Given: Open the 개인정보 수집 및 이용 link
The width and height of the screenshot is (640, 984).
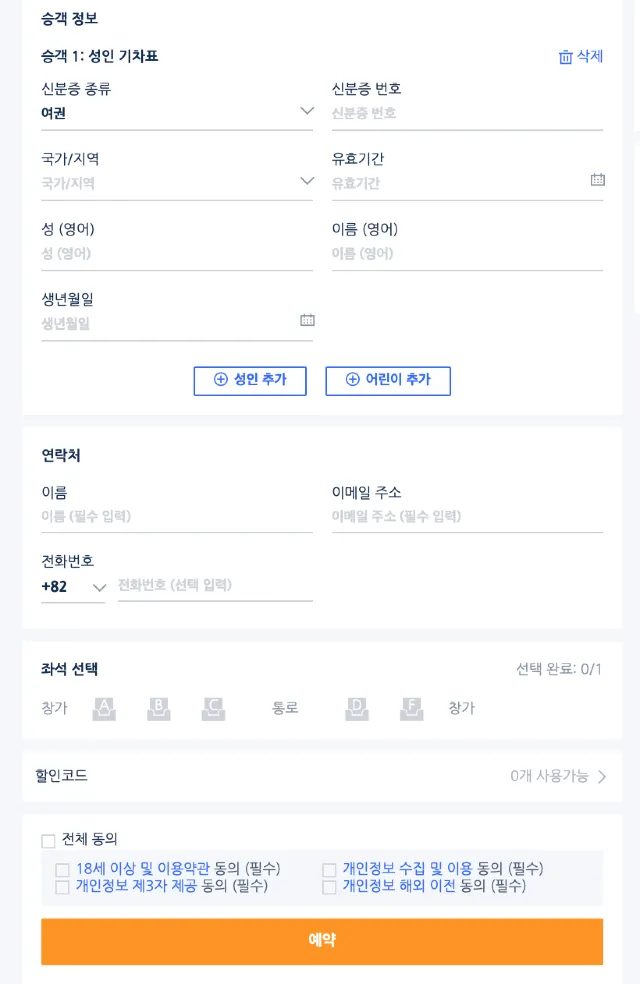Looking at the screenshot, I should 407,869.
